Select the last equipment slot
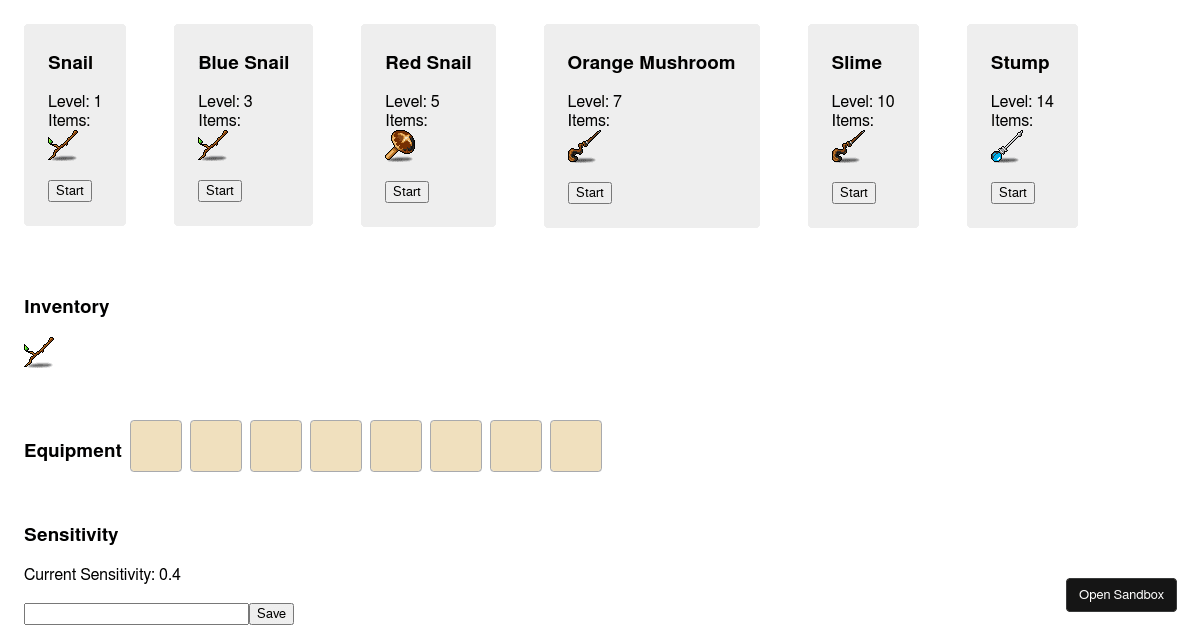This screenshot has height=630, width=1200. pos(575,446)
